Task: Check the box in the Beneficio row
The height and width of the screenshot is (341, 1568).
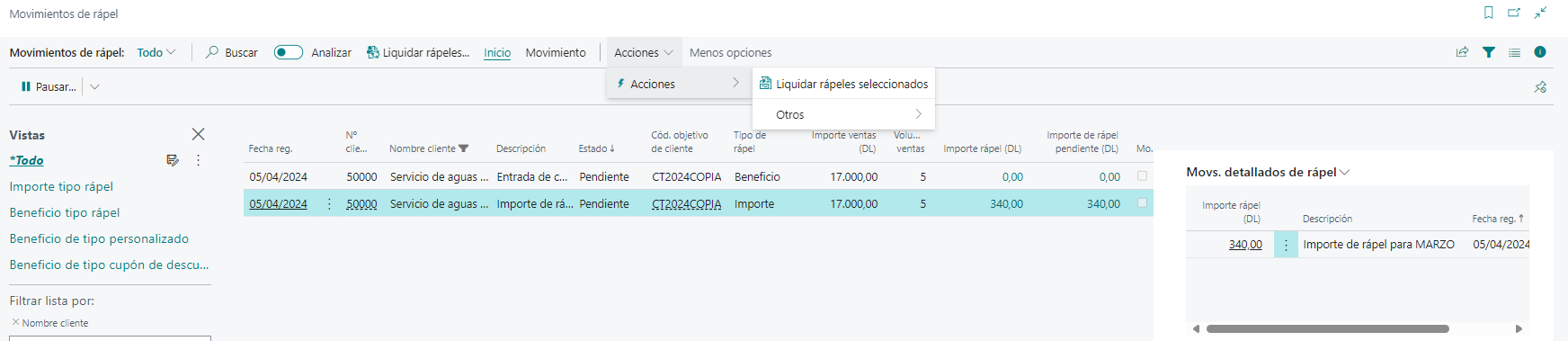Action: coord(1142,176)
